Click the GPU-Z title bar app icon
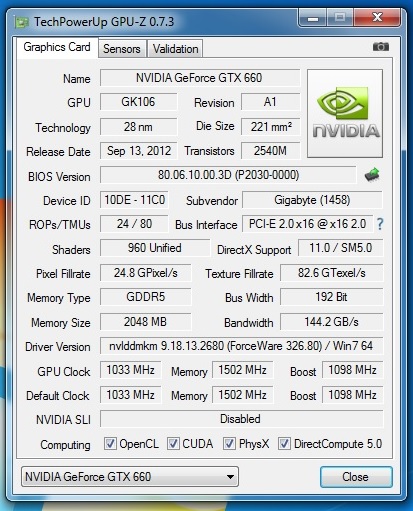The width and height of the screenshot is (413, 511). coord(22,22)
